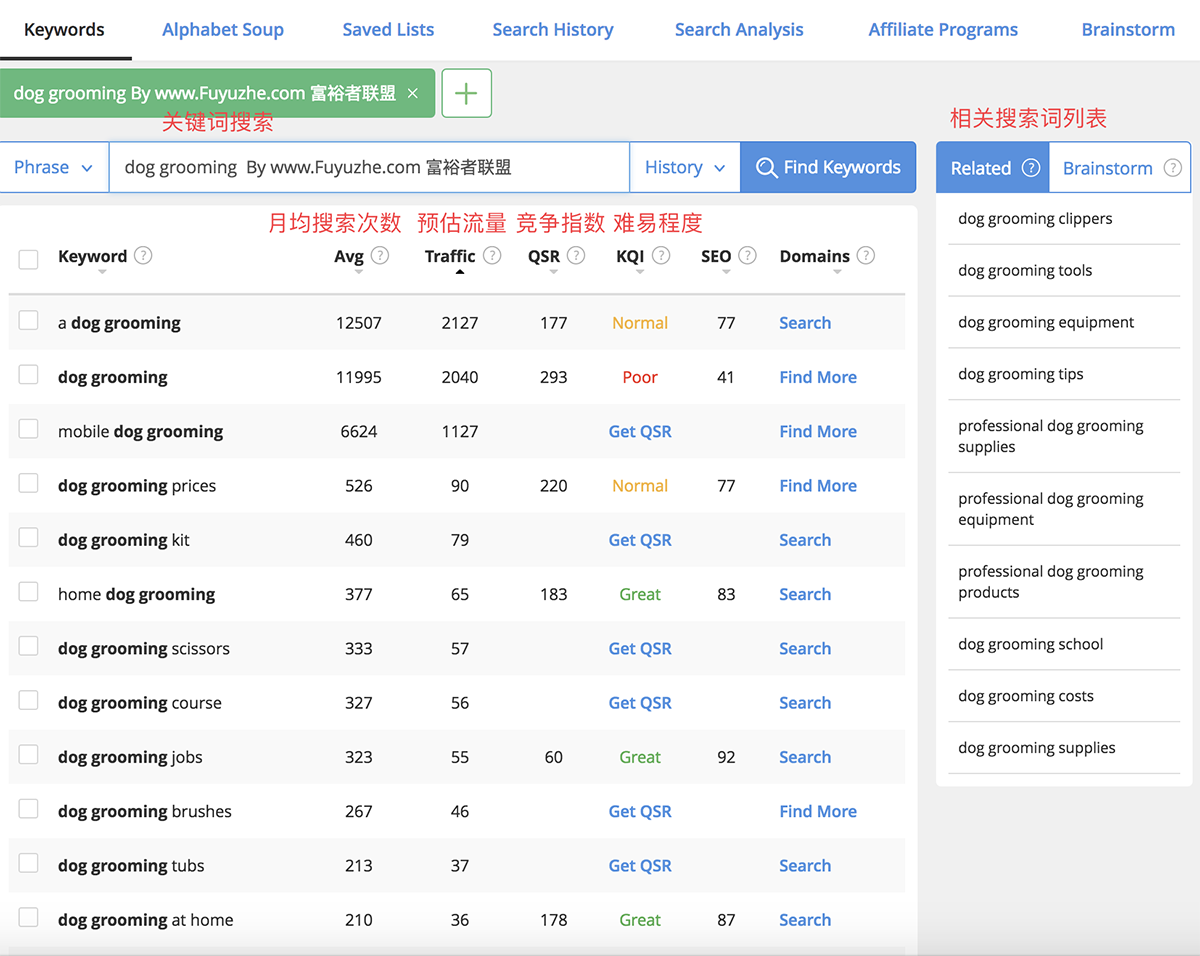Select related term dog grooming clippers
Viewport: 1200px width, 956px height.
[1035, 219]
